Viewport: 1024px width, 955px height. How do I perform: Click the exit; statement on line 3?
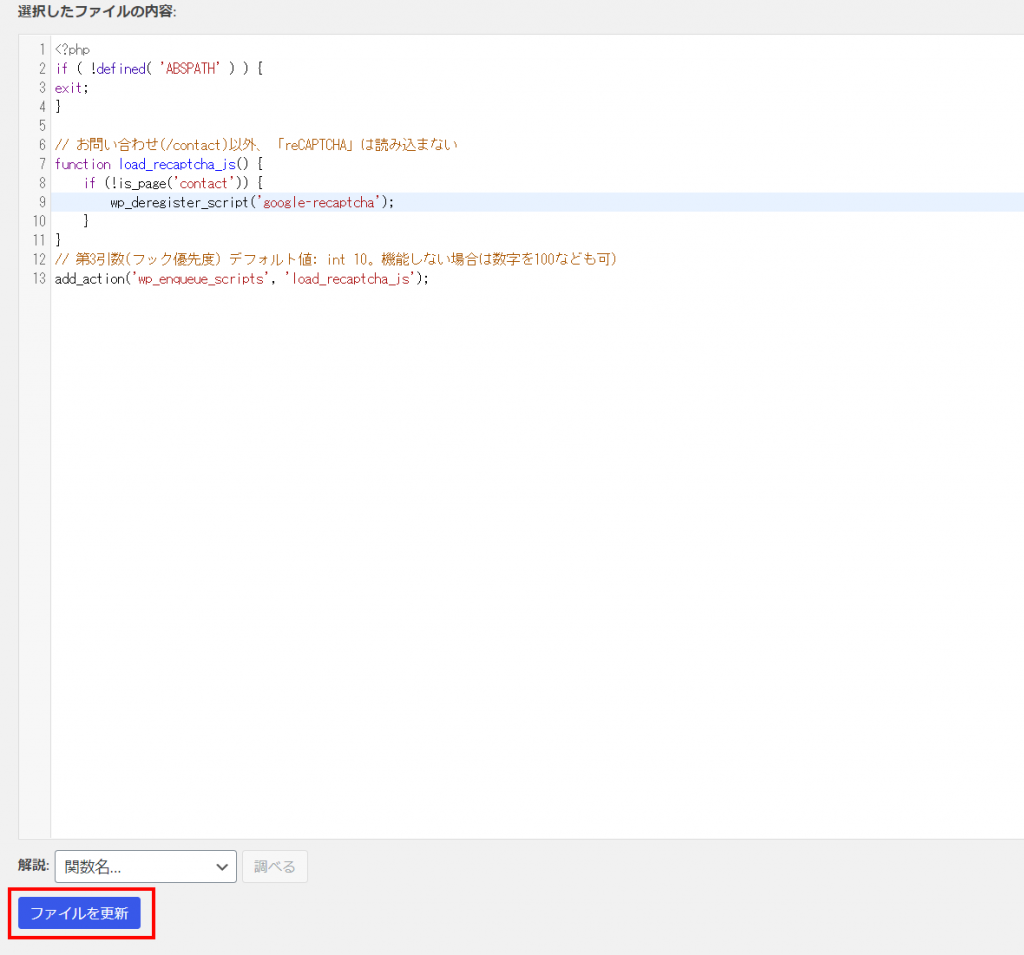(71, 88)
